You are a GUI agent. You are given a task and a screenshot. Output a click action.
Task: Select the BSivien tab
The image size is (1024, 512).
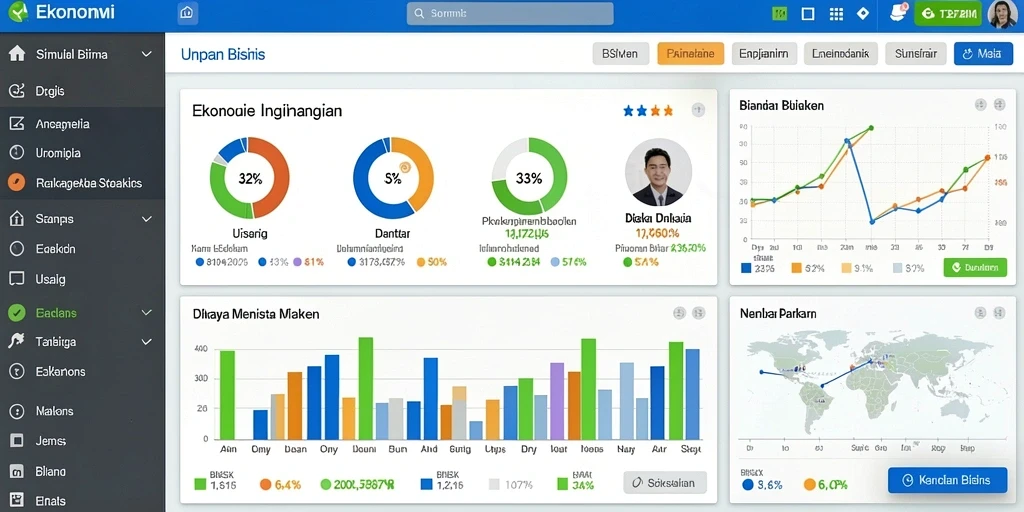pos(620,54)
